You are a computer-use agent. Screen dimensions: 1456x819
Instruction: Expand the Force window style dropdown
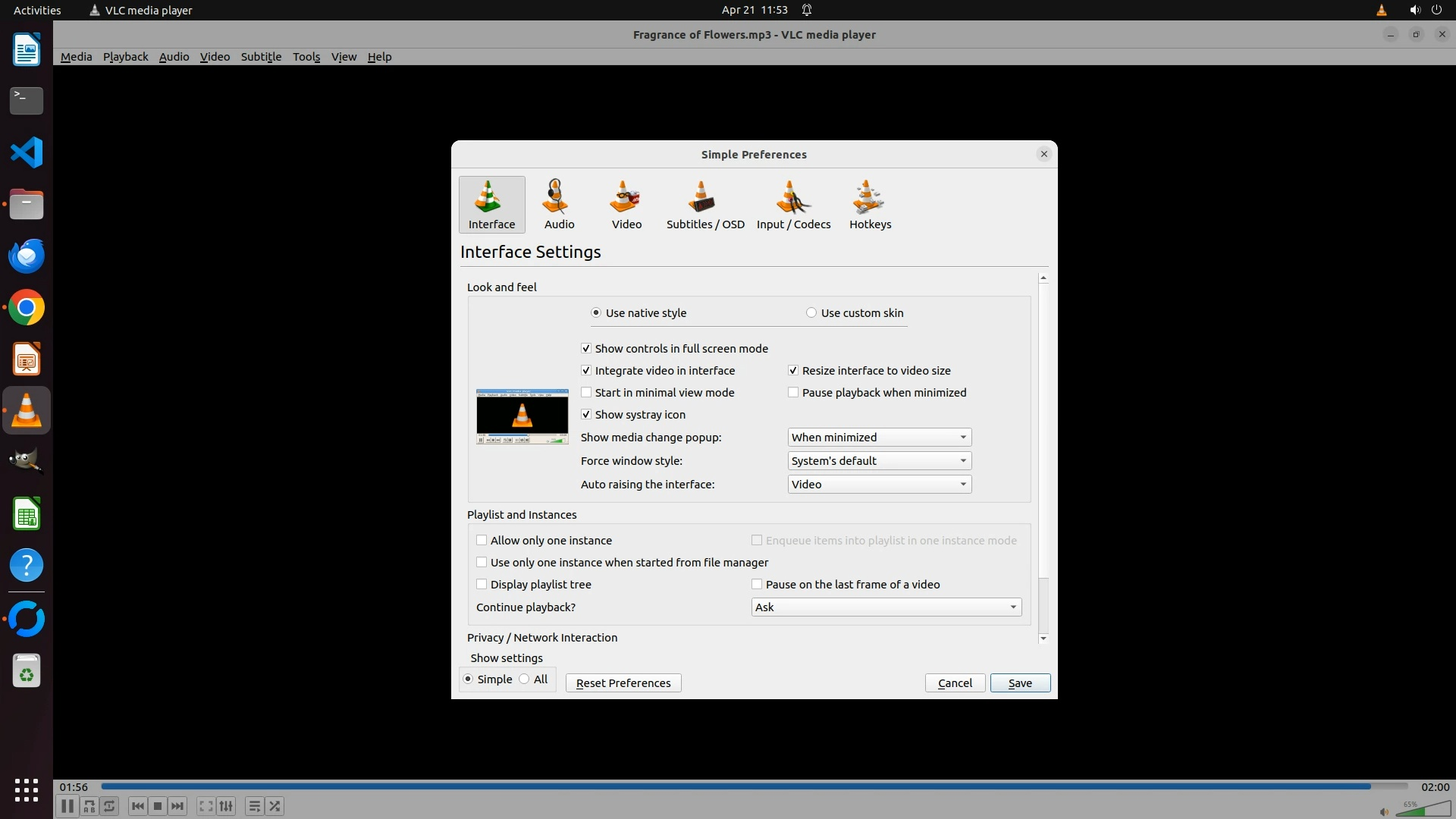click(879, 461)
